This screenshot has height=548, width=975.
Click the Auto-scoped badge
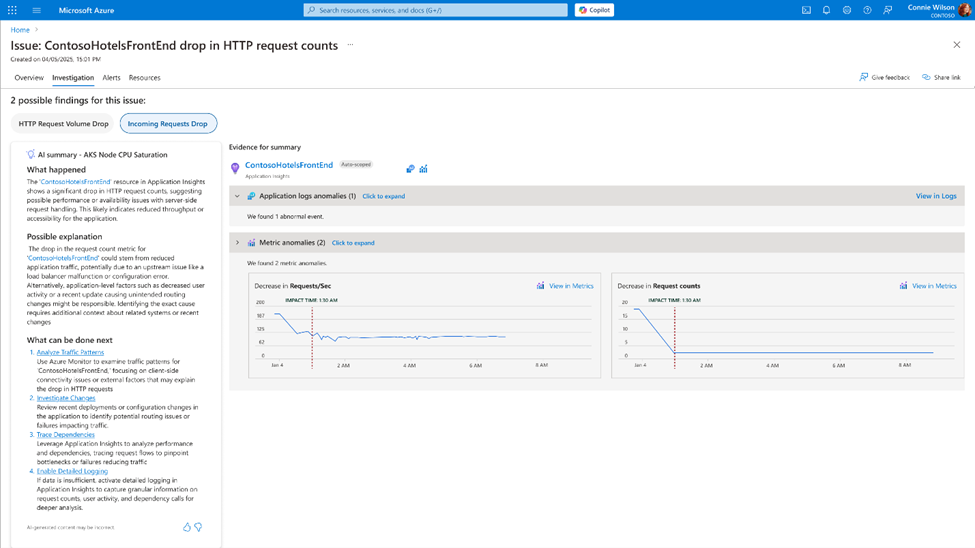[x=356, y=165]
